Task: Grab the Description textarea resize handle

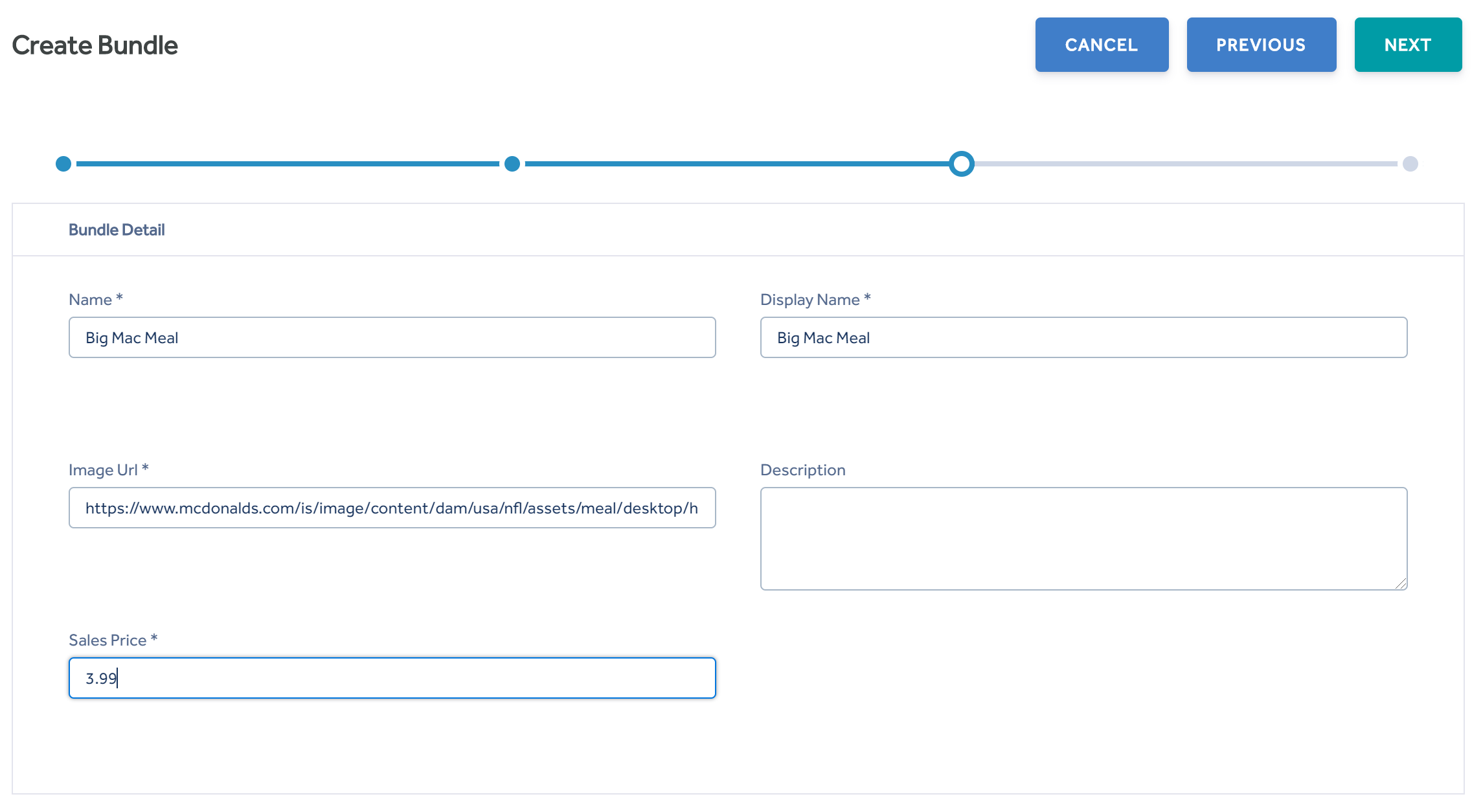Action: pyautogui.click(x=1401, y=583)
